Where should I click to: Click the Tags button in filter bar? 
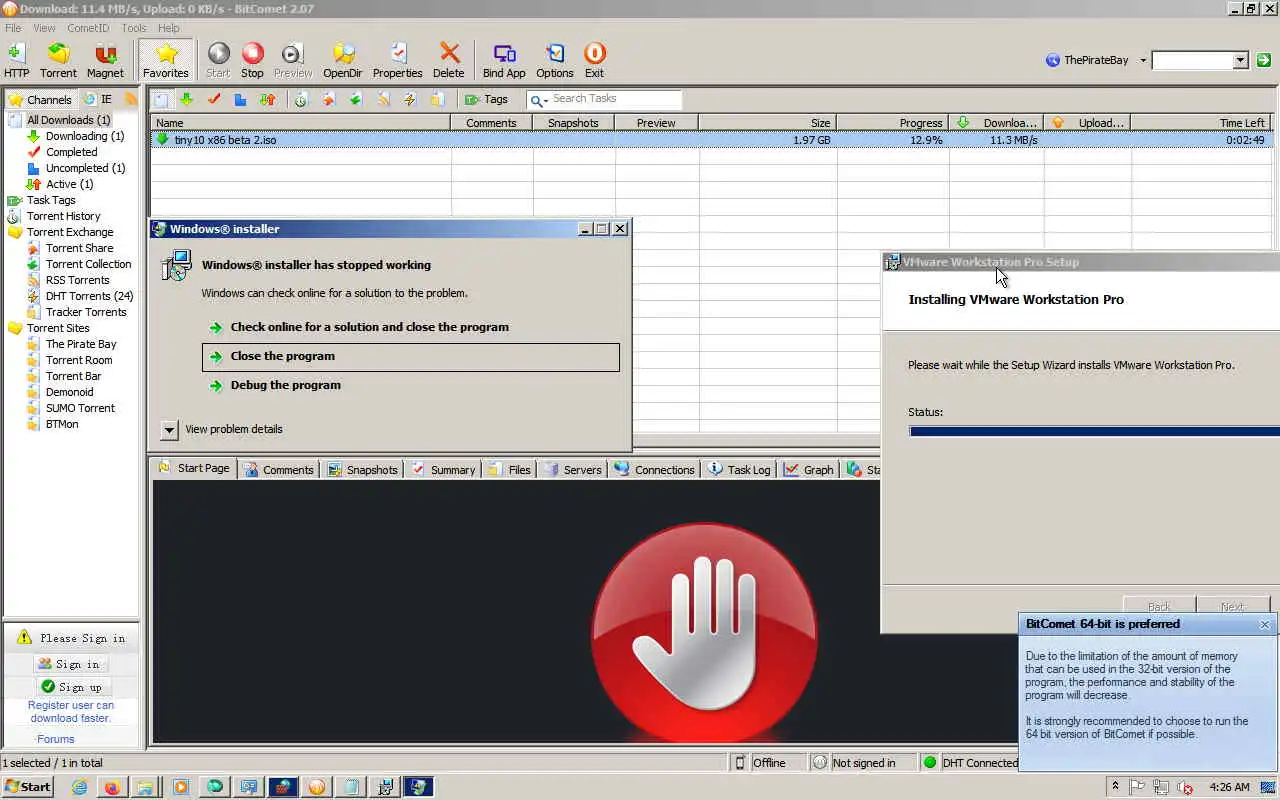[x=486, y=99]
